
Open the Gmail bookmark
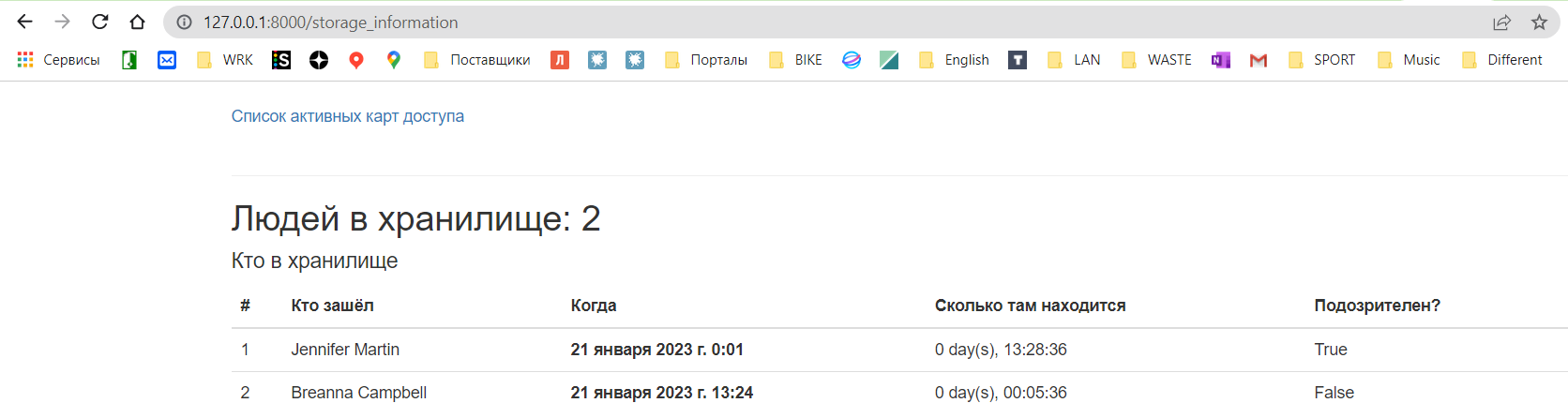(x=1259, y=60)
